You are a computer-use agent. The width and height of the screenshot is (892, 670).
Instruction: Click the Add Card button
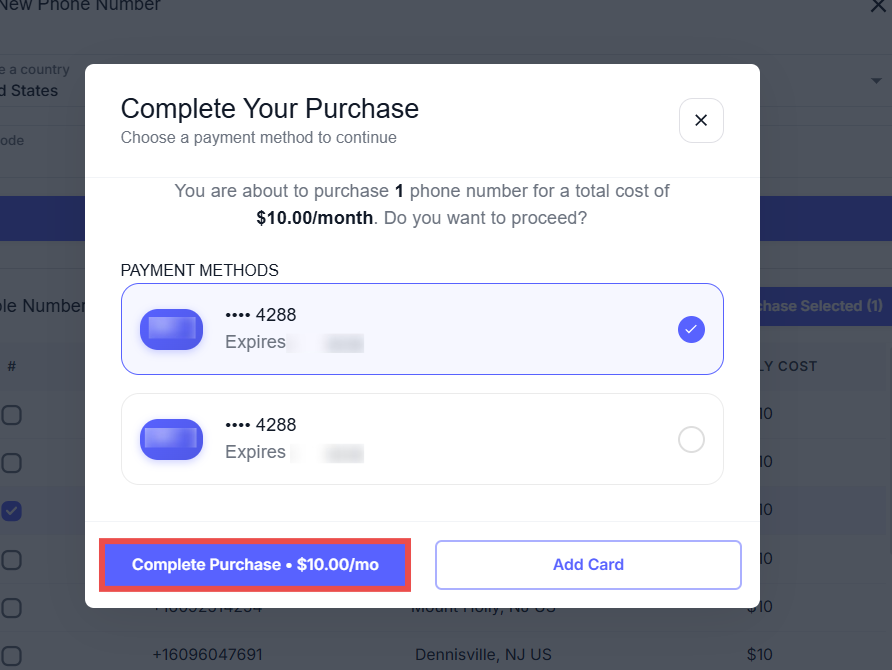point(588,564)
